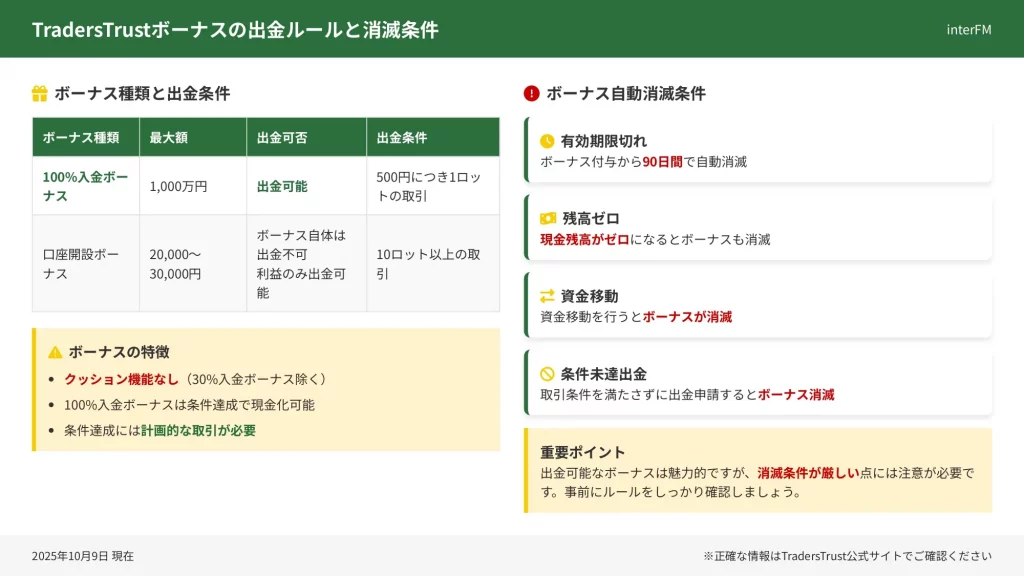Click the red クッション機能なし bullet text
This screenshot has width=1024, height=576.
click(x=121, y=379)
